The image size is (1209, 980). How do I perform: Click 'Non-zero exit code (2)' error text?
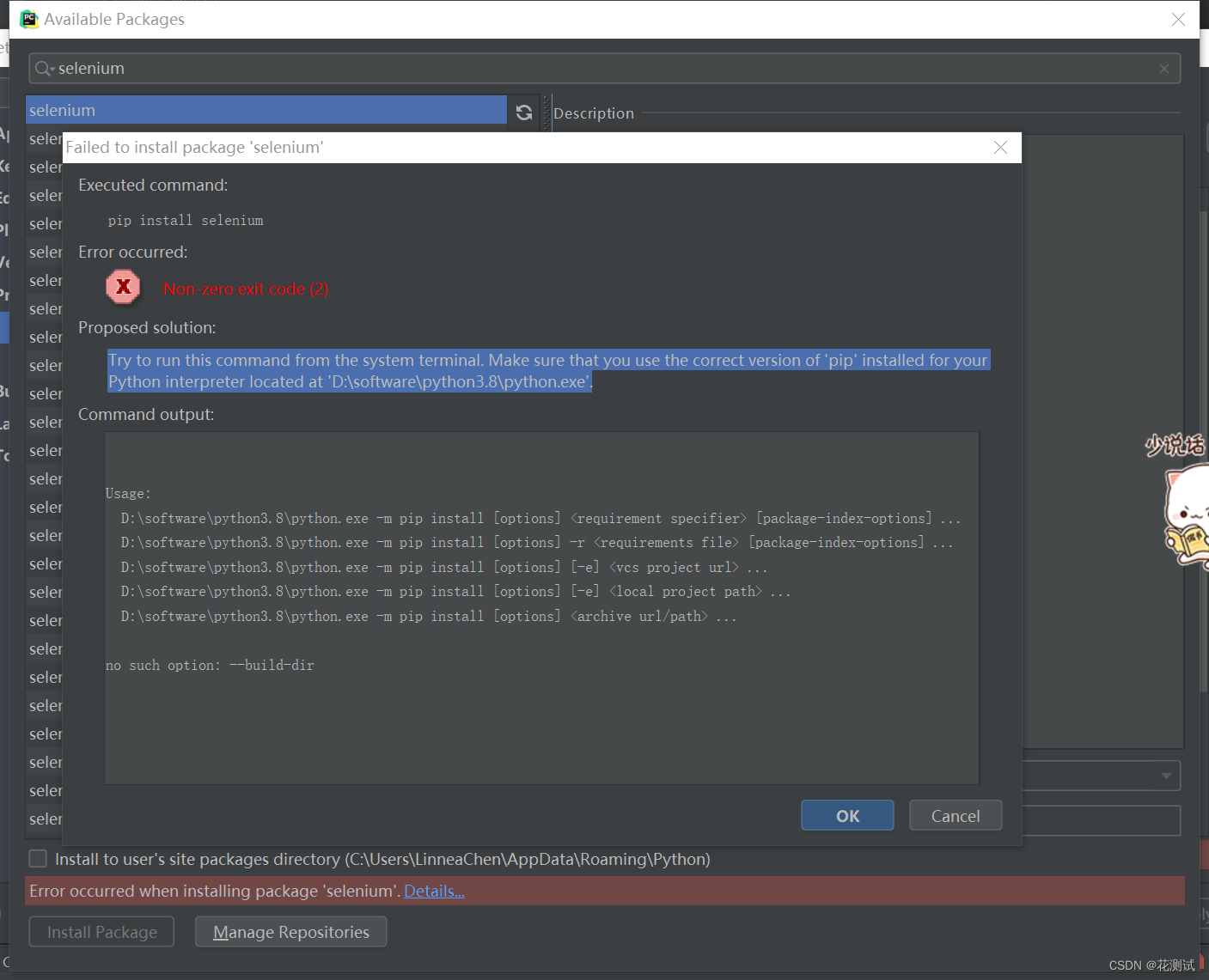pos(246,289)
